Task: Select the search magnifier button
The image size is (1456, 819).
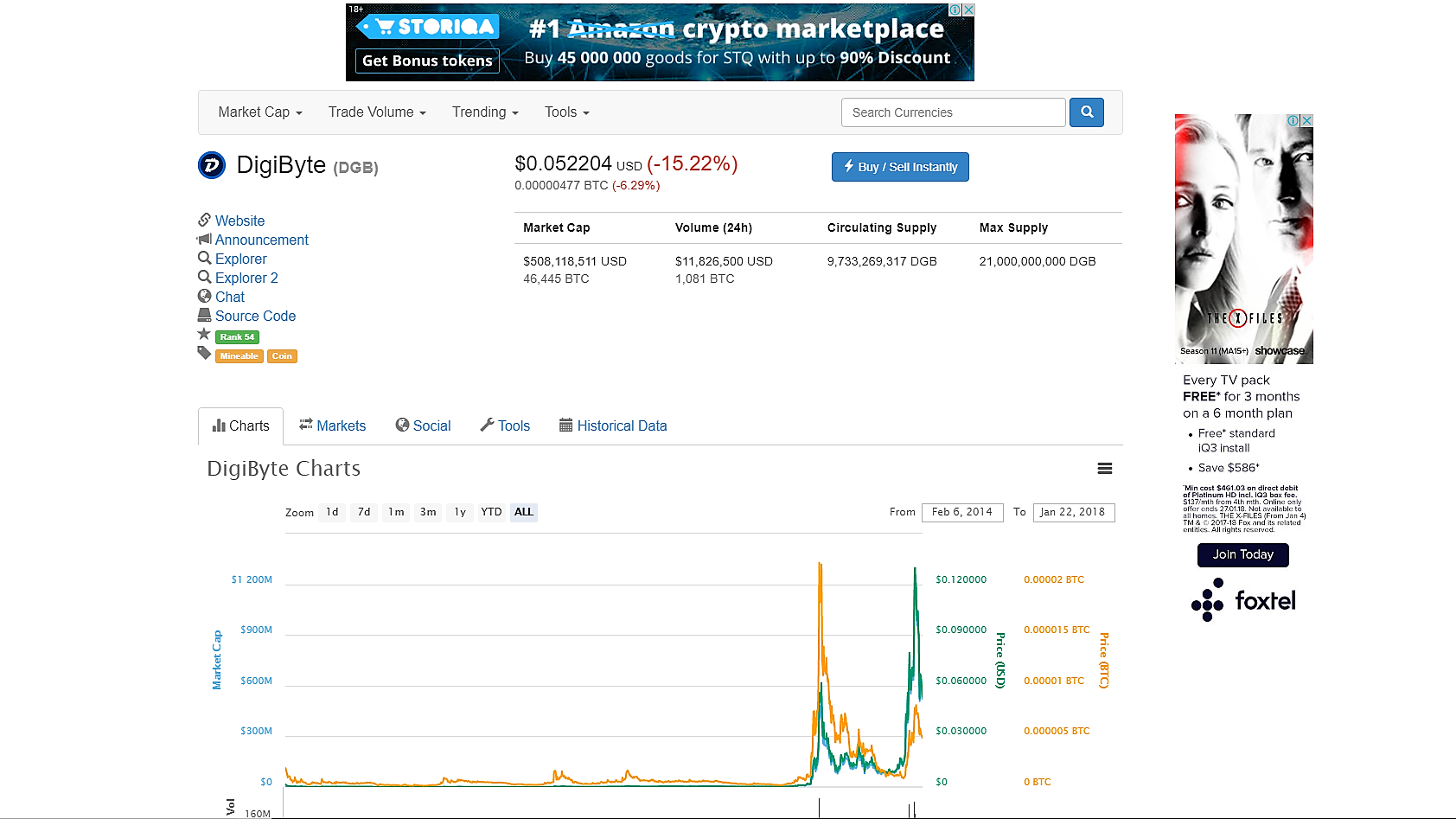Action: pos(1086,112)
